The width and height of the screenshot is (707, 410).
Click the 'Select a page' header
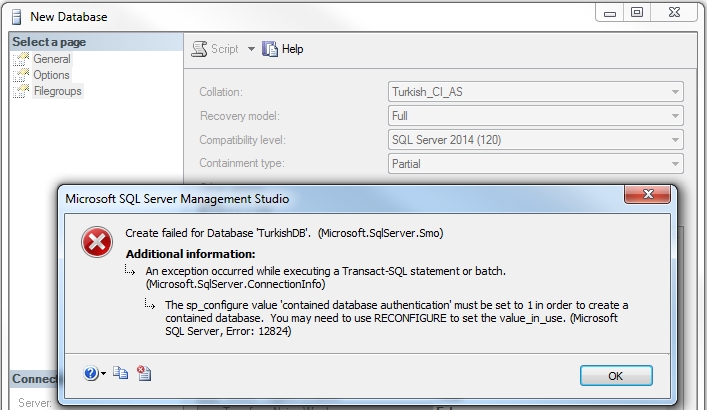(x=49, y=42)
